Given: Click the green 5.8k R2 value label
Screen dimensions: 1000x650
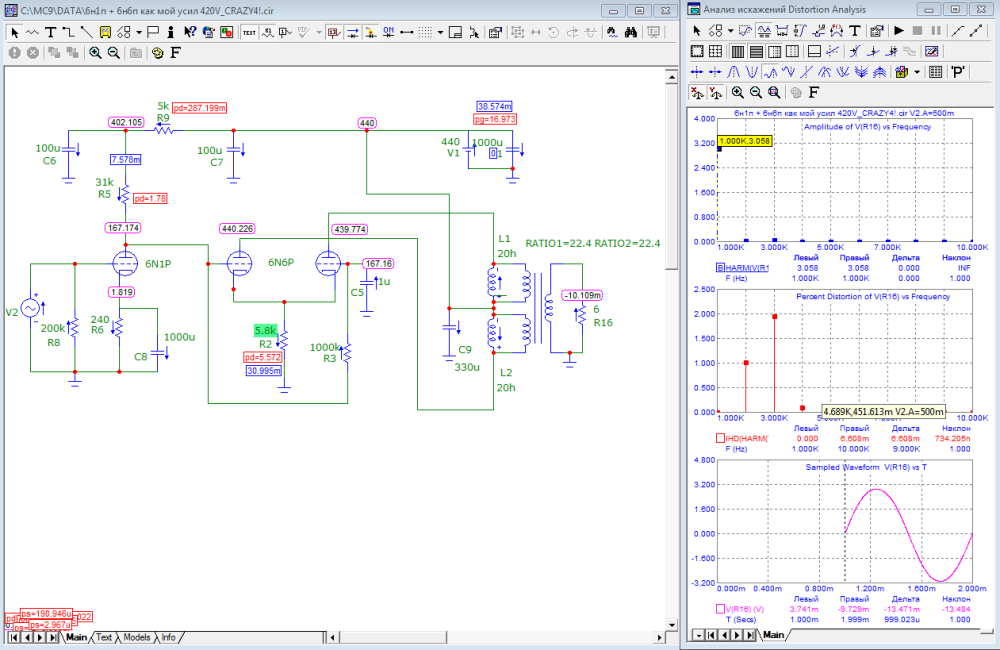Looking at the screenshot, I should (x=265, y=330).
